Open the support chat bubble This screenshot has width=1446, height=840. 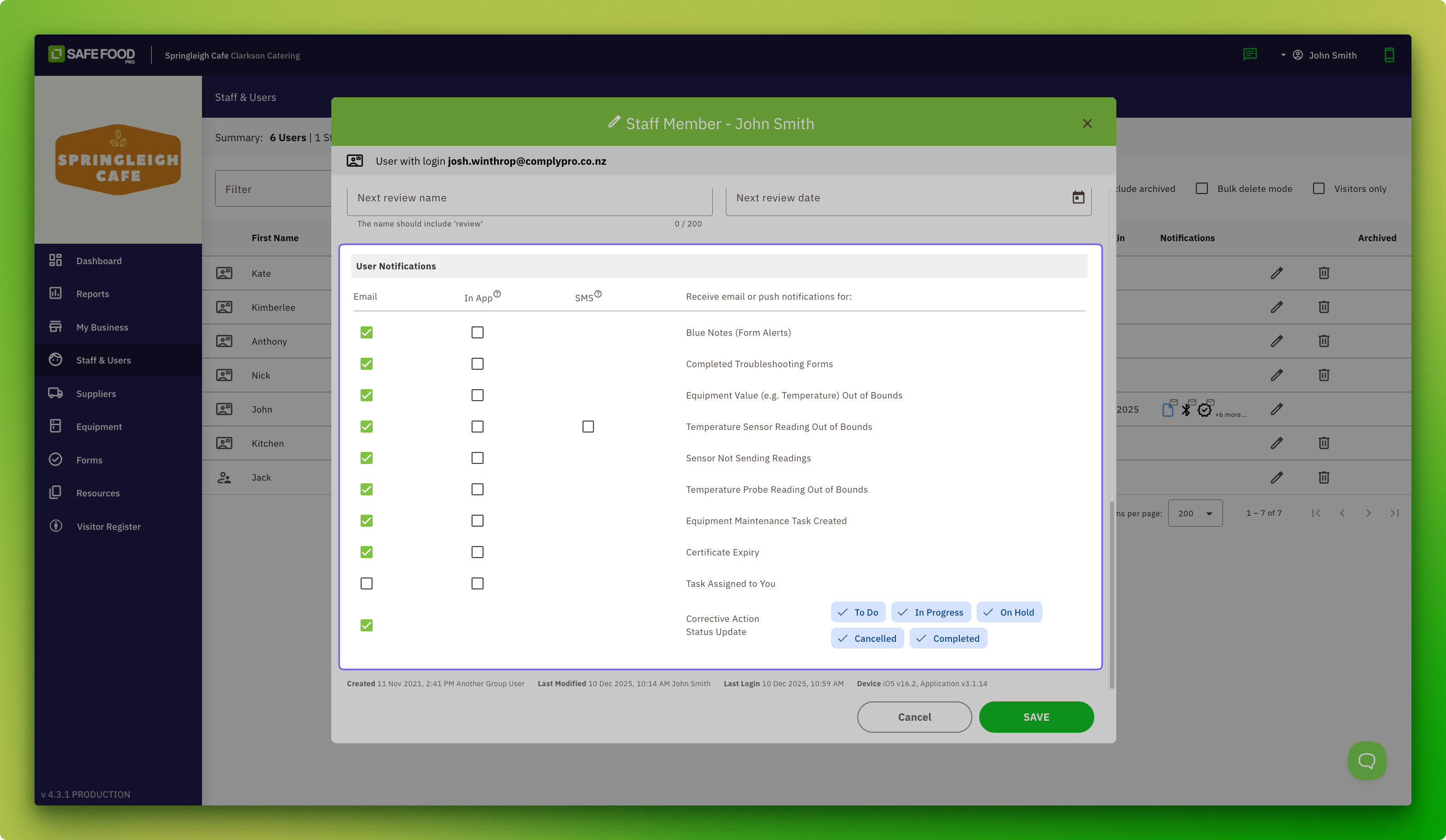pos(1367,761)
